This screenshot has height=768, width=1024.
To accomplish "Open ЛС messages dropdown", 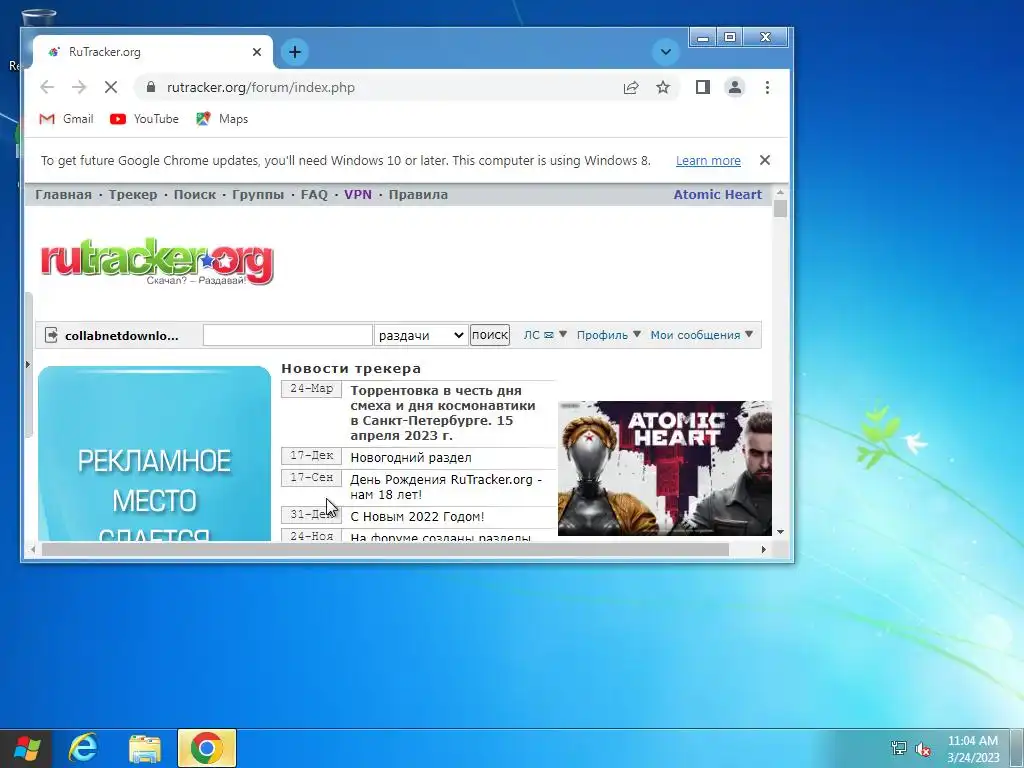I will click(x=545, y=335).
